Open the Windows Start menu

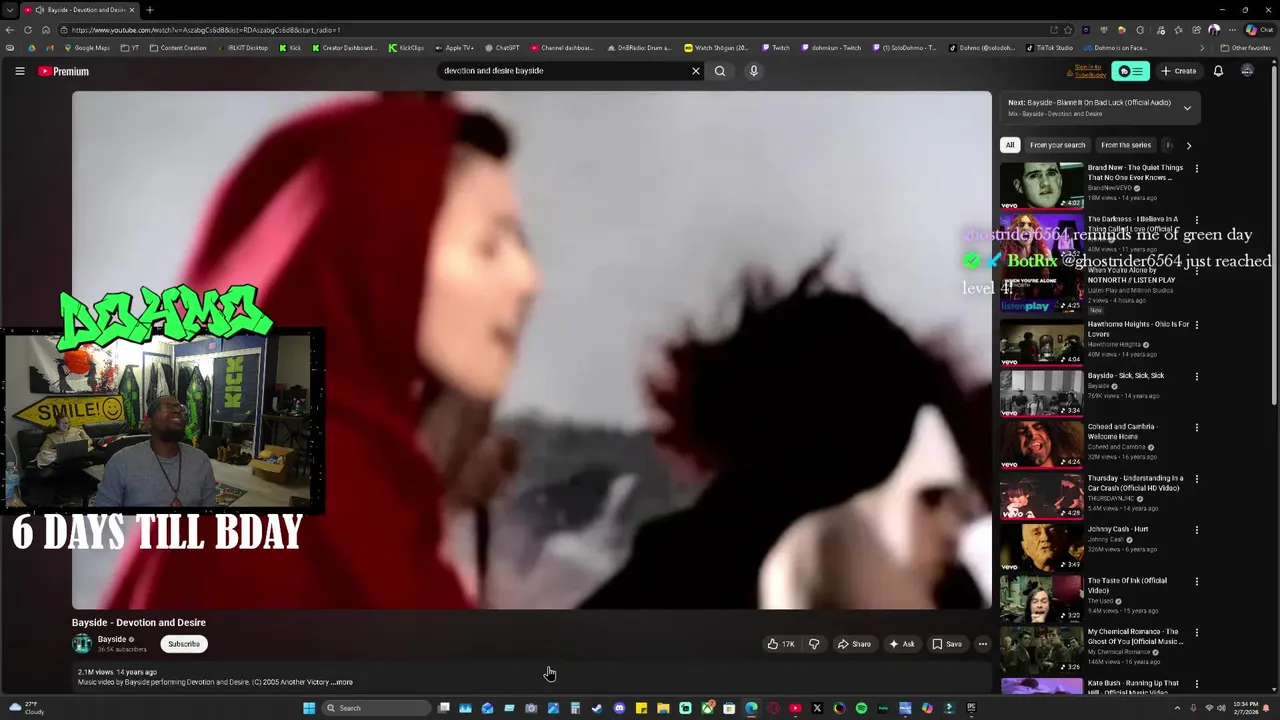tap(309, 708)
